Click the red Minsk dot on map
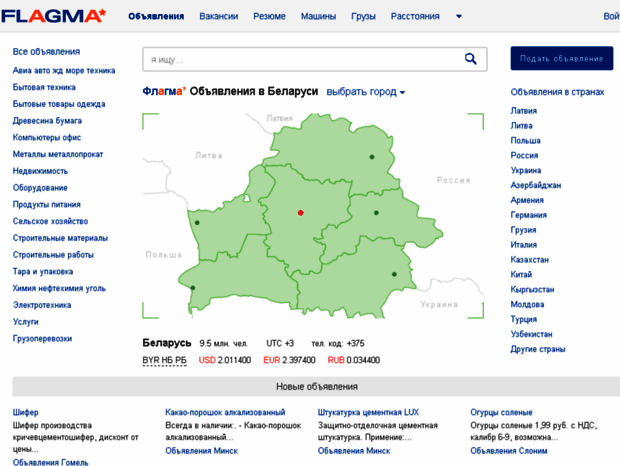The width and height of the screenshot is (620, 466). click(x=300, y=213)
